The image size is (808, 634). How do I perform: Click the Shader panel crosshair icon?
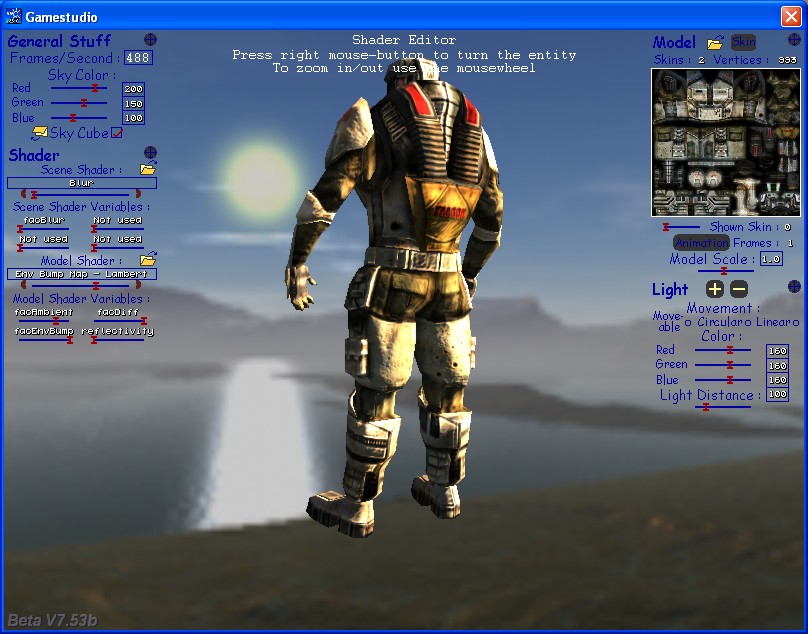pos(150,152)
